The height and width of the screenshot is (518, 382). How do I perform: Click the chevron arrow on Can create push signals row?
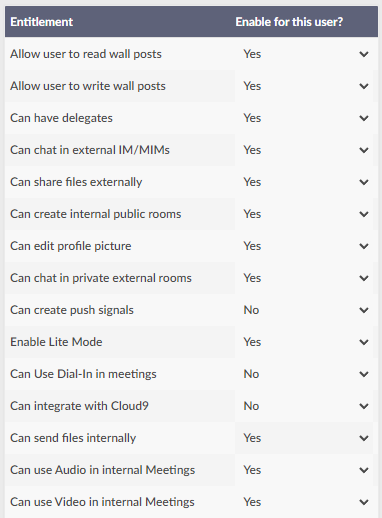pyautogui.click(x=364, y=310)
